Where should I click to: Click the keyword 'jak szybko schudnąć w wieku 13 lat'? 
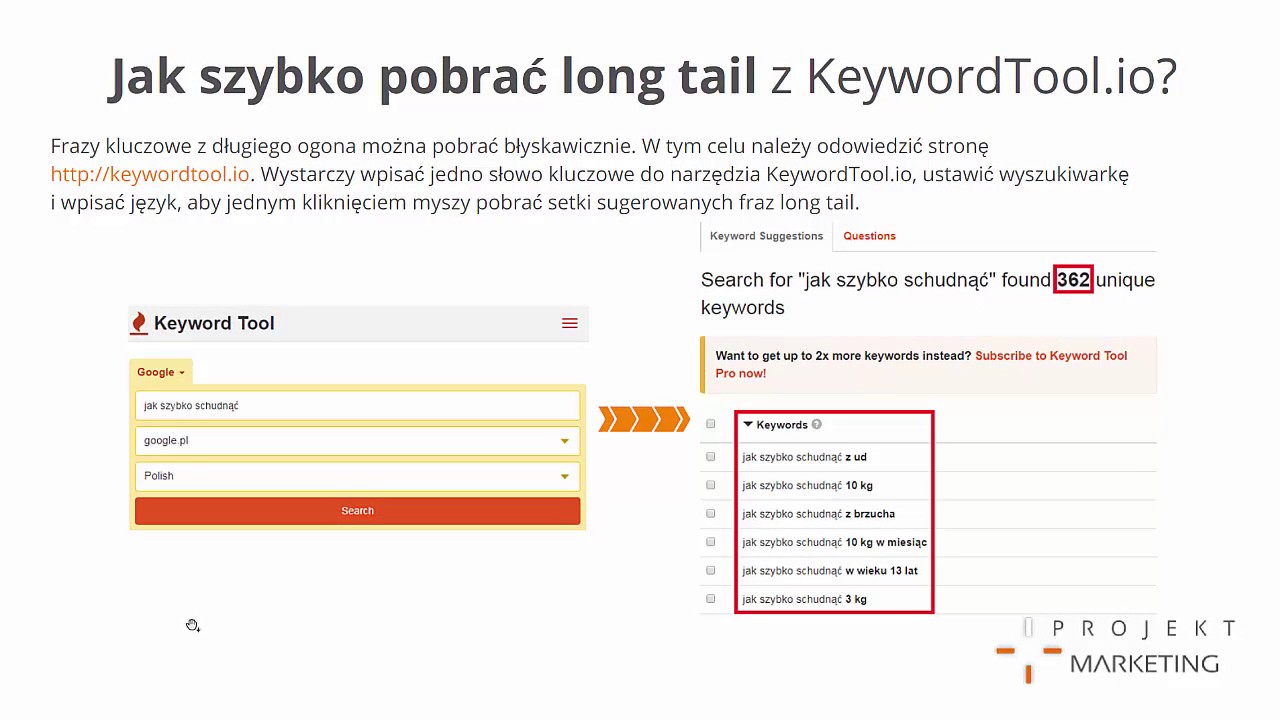click(829, 571)
